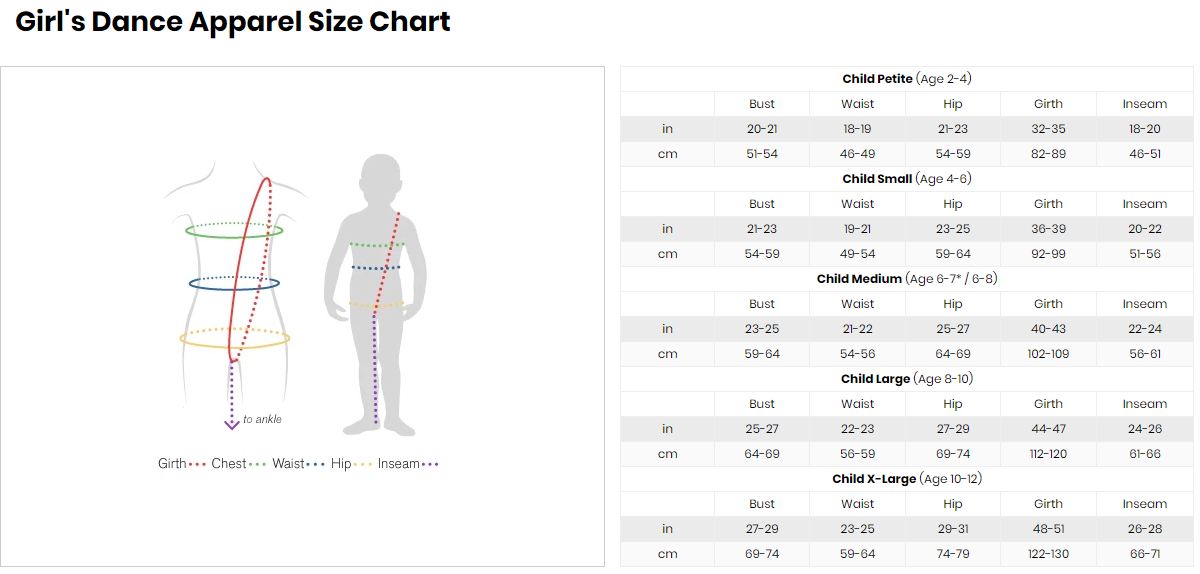Click the 'to ankle' label text

tap(263, 419)
